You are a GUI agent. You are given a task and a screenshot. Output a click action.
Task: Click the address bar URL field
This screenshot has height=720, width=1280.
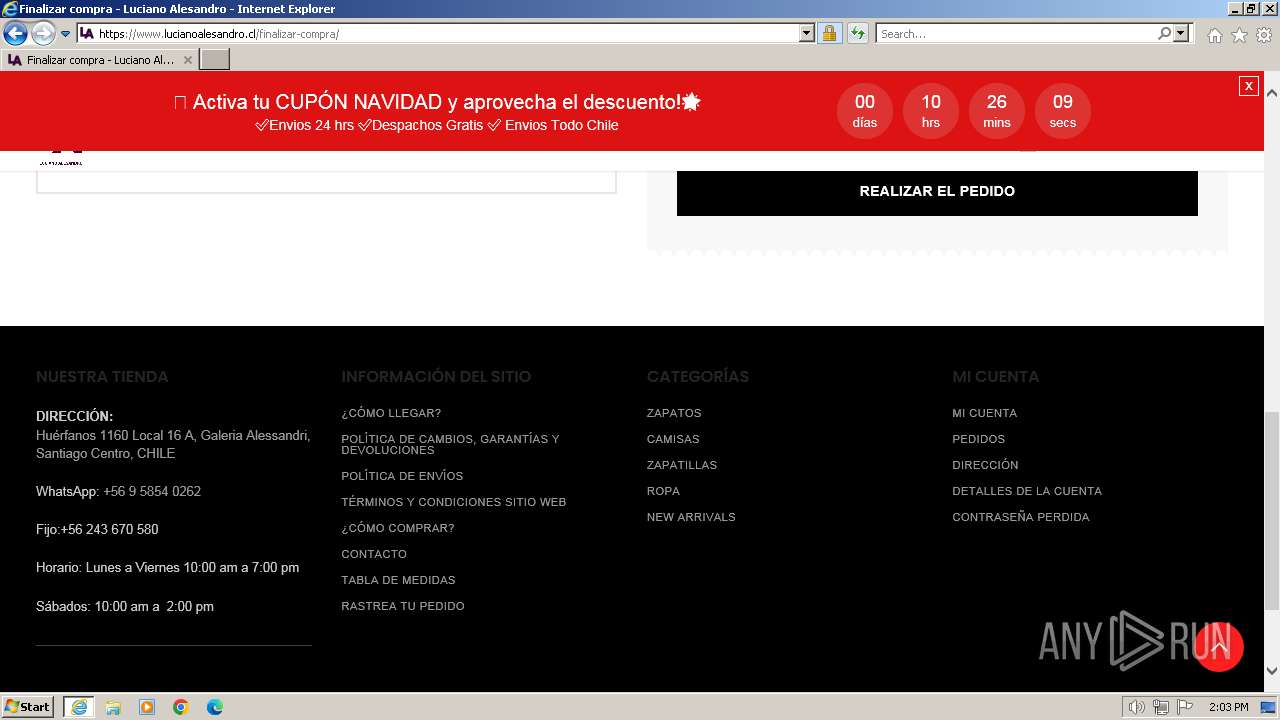point(438,33)
